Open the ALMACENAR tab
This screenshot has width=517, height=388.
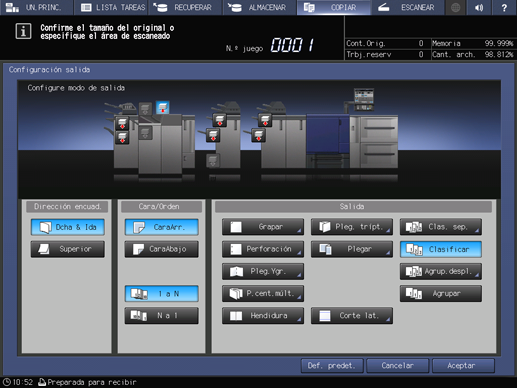260,7
